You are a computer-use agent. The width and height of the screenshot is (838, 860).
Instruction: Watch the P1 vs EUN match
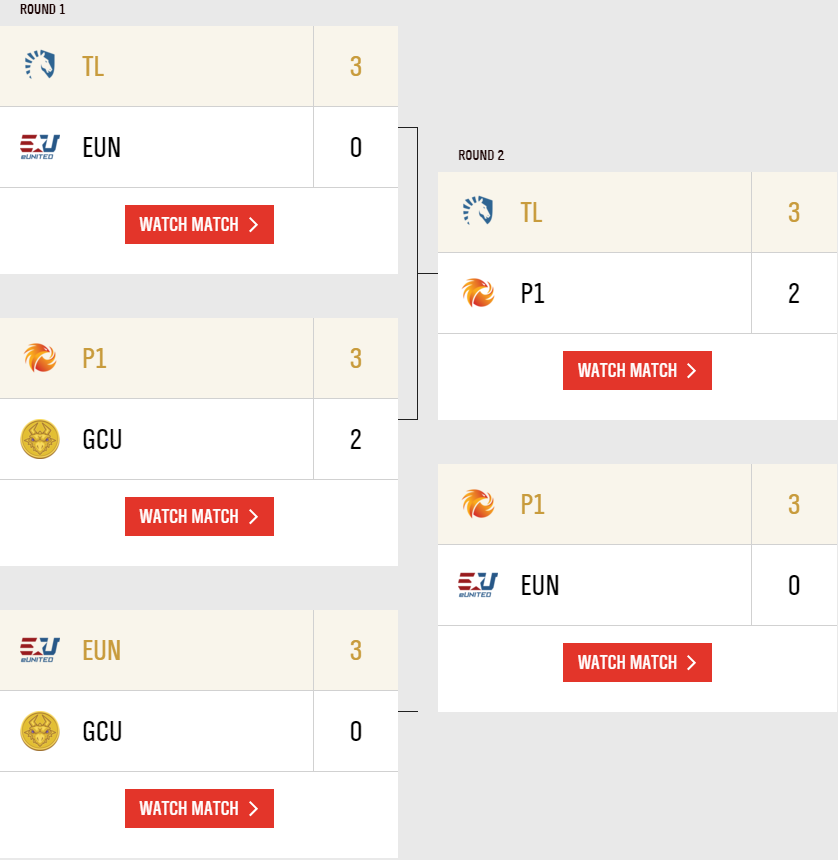tap(637, 663)
